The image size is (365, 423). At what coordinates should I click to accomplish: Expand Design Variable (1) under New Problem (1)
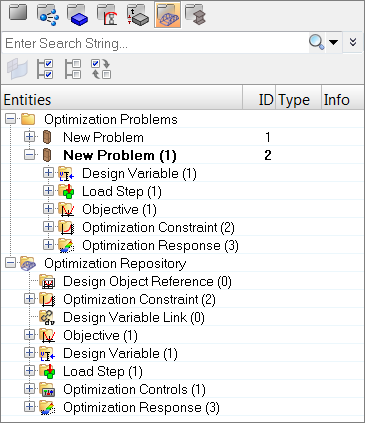pyautogui.click(x=48, y=173)
